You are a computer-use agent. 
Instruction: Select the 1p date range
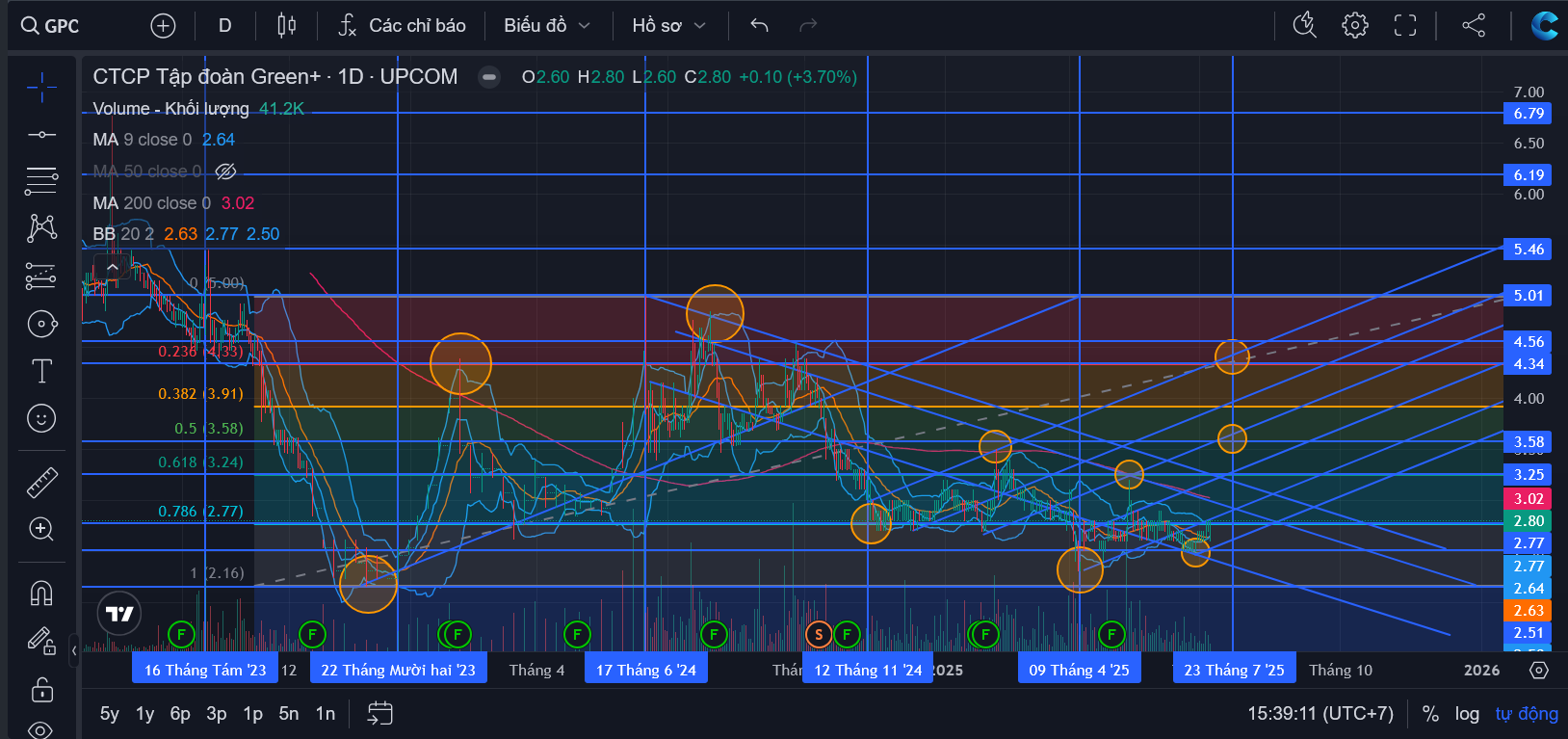click(x=252, y=714)
